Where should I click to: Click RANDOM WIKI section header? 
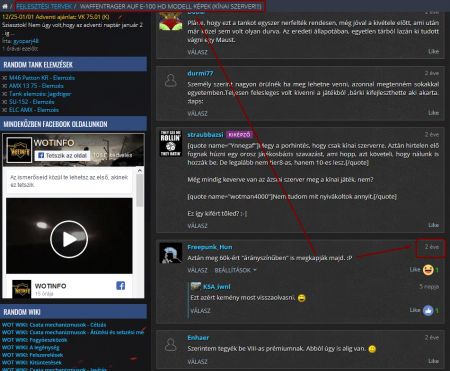pyautogui.click(x=73, y=312)
